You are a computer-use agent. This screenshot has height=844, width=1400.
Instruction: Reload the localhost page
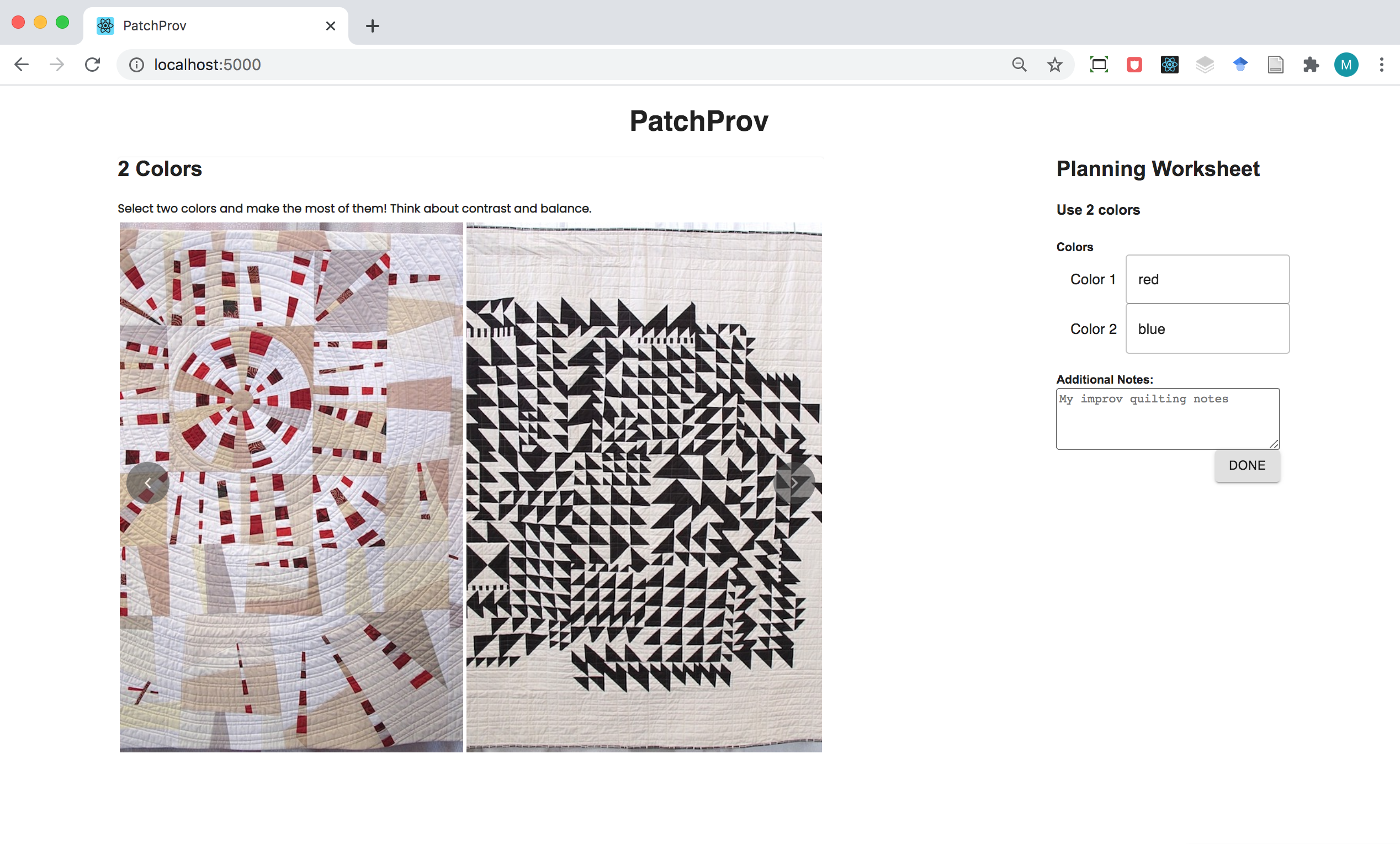pos(92,65)
